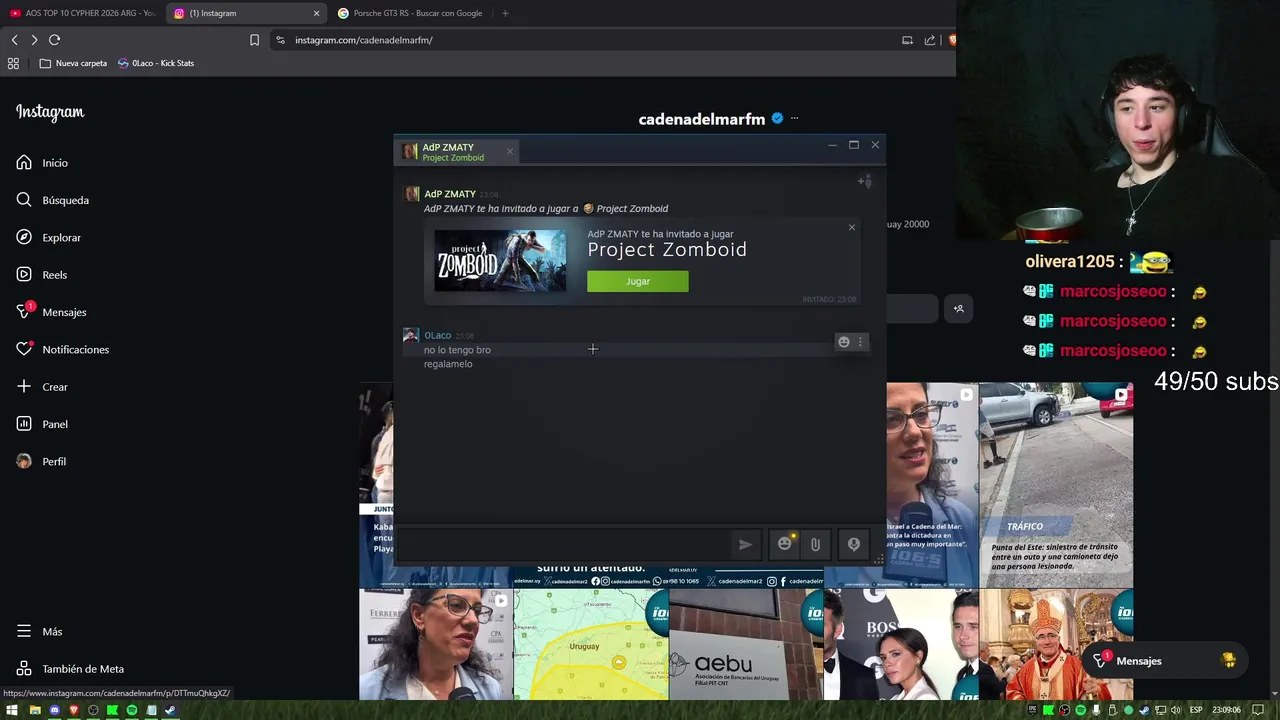
Task: Open Notificaciones heart item
Action: click(x=62, y=349)
